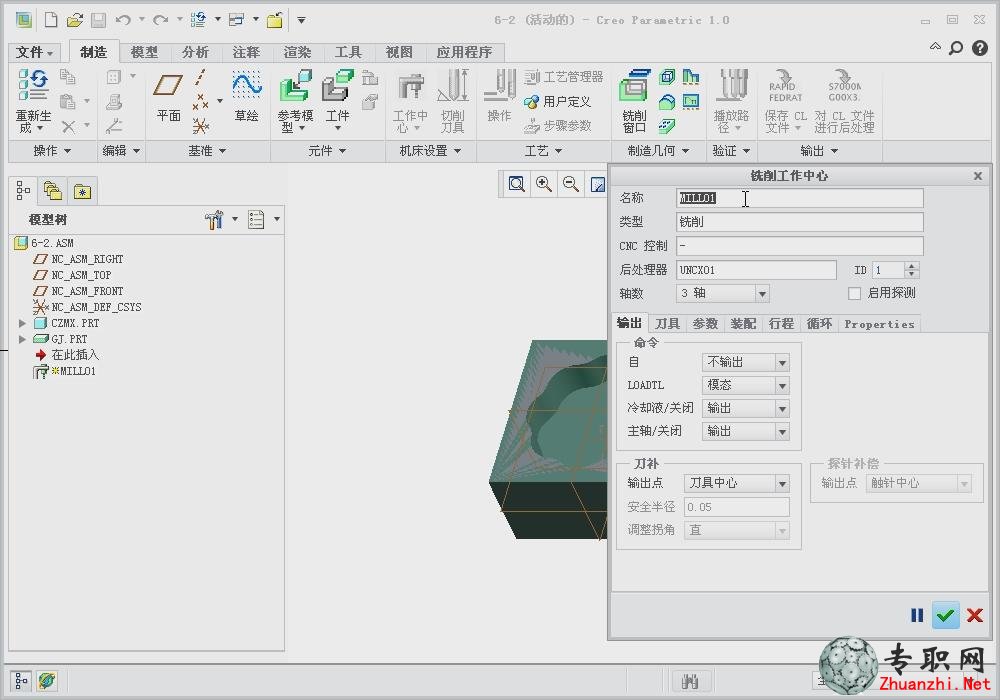
Task: Open model tree settings hammer icon
Action: (214, 219)
